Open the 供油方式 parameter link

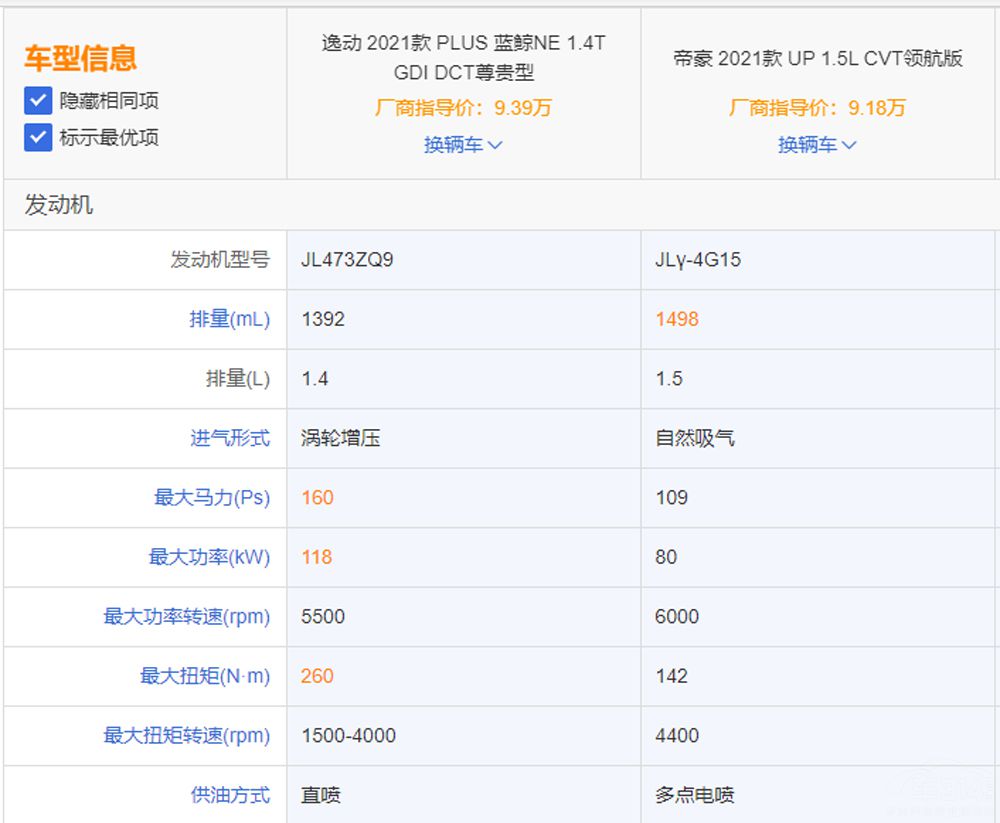[230, 794]
